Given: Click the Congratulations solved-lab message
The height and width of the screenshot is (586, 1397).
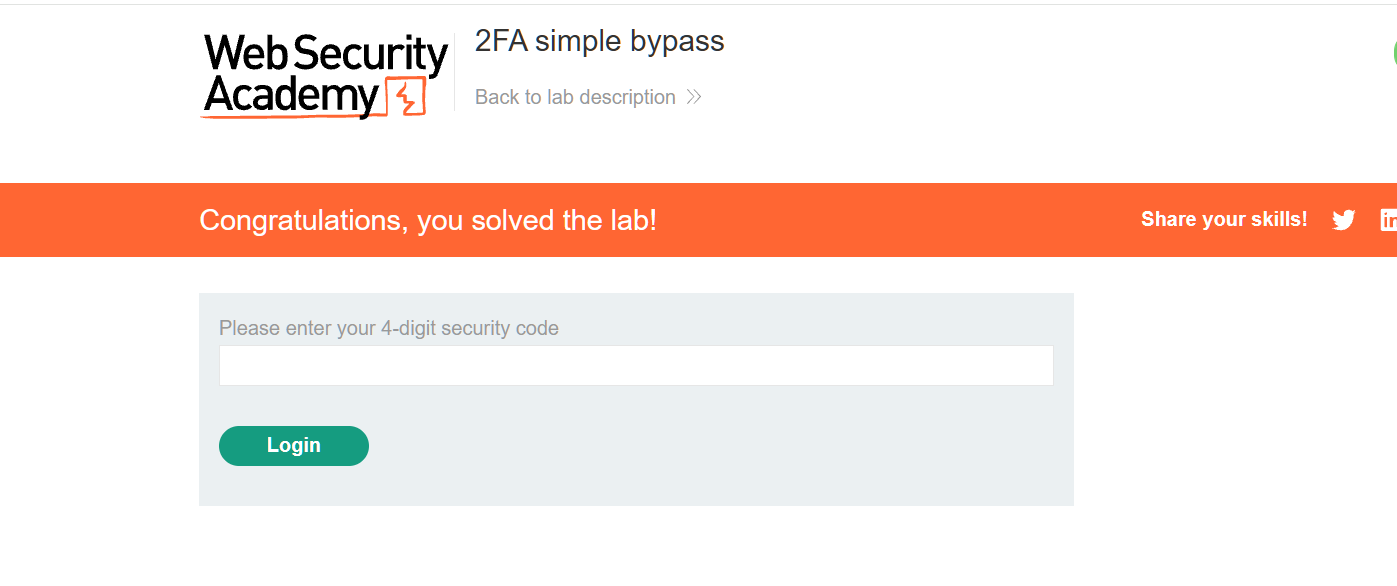Looking at the screenshot, I should 427,220.
